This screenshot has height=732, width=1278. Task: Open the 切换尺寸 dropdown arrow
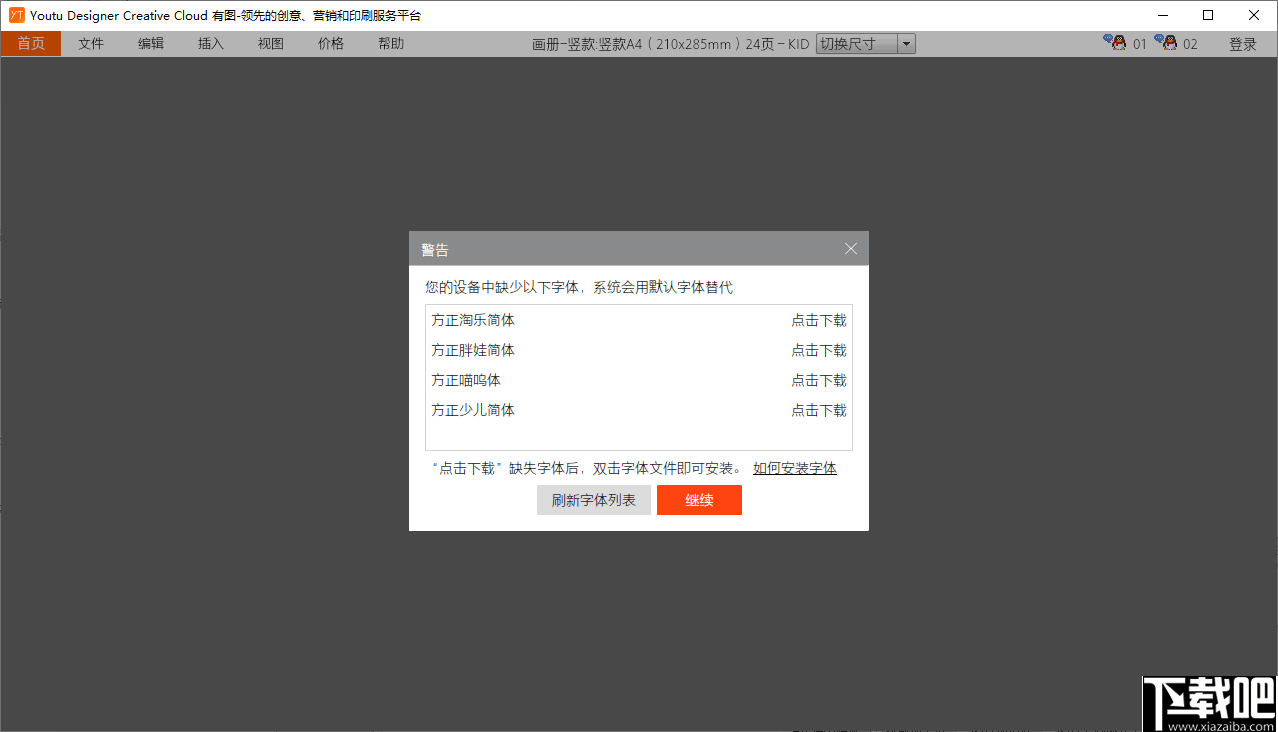[906, 43]
